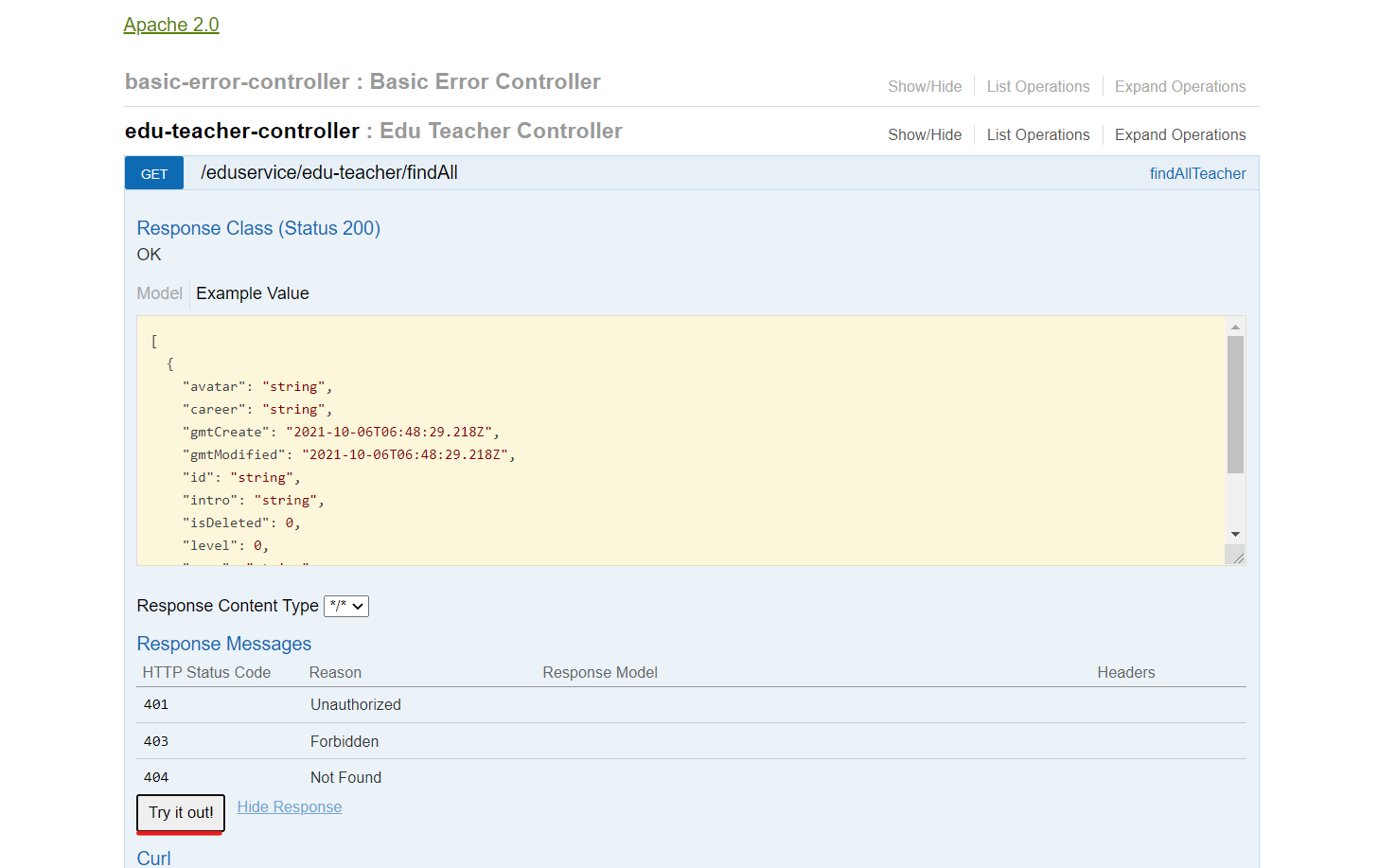Click the Response Model column header
Screen dimensions: 1378x868
(600, 672)
